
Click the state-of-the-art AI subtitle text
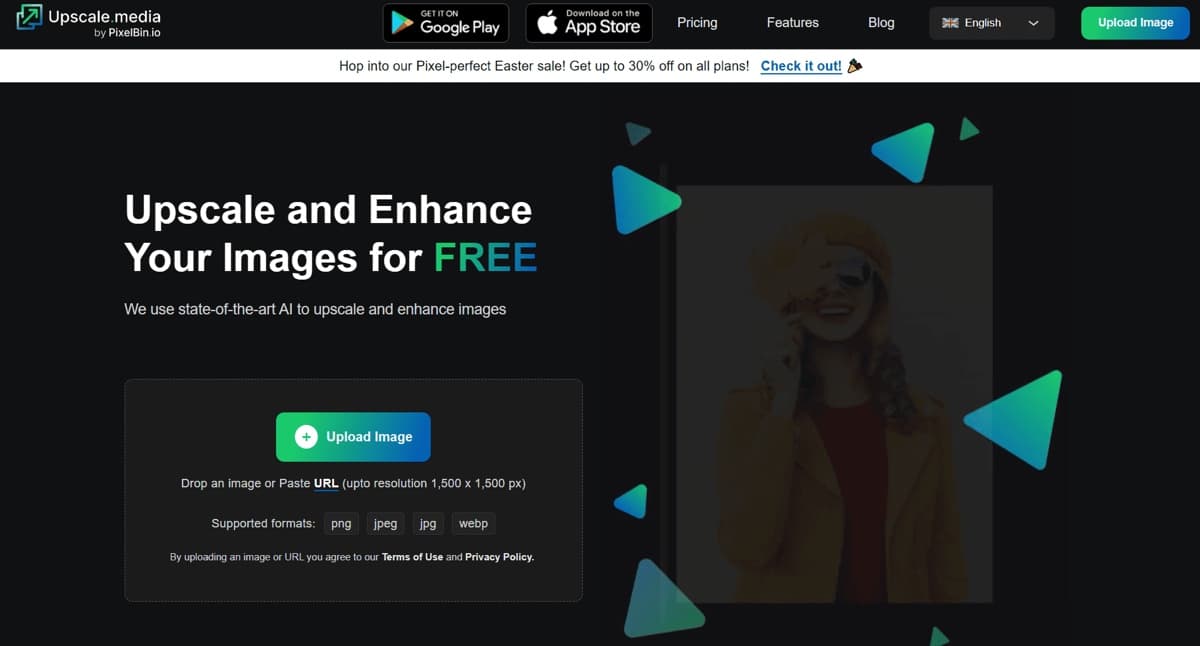point(315,309)
